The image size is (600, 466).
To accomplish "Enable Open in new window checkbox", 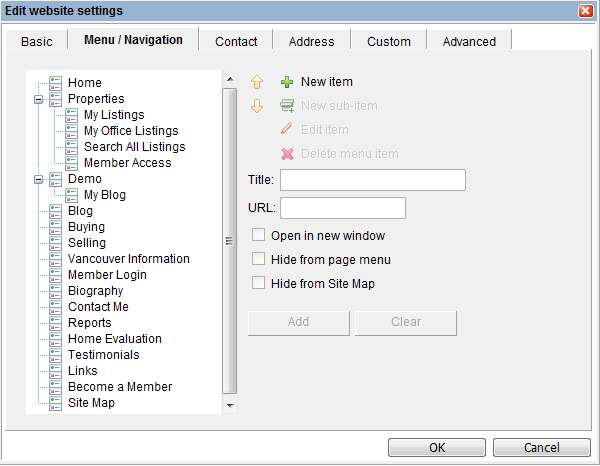I will pos(258,235).
